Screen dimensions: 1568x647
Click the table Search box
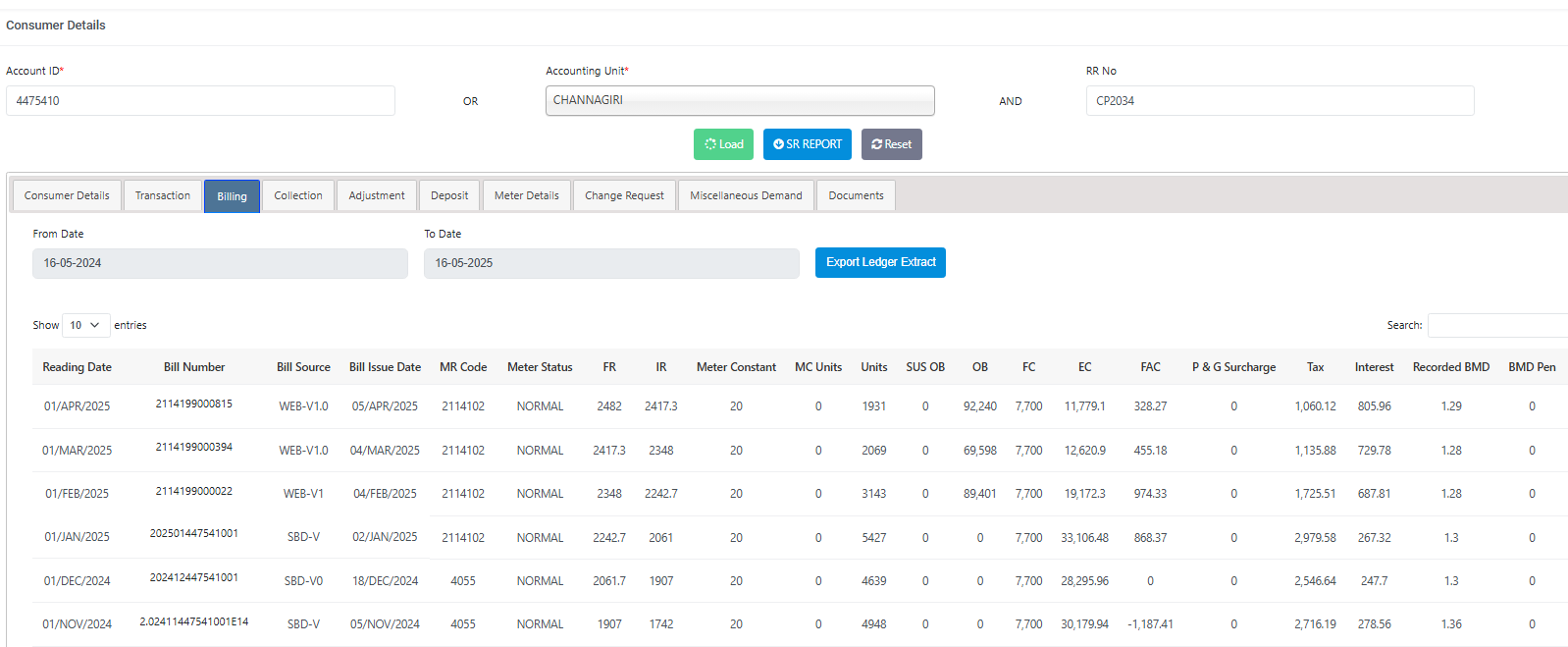[1497, 325]
